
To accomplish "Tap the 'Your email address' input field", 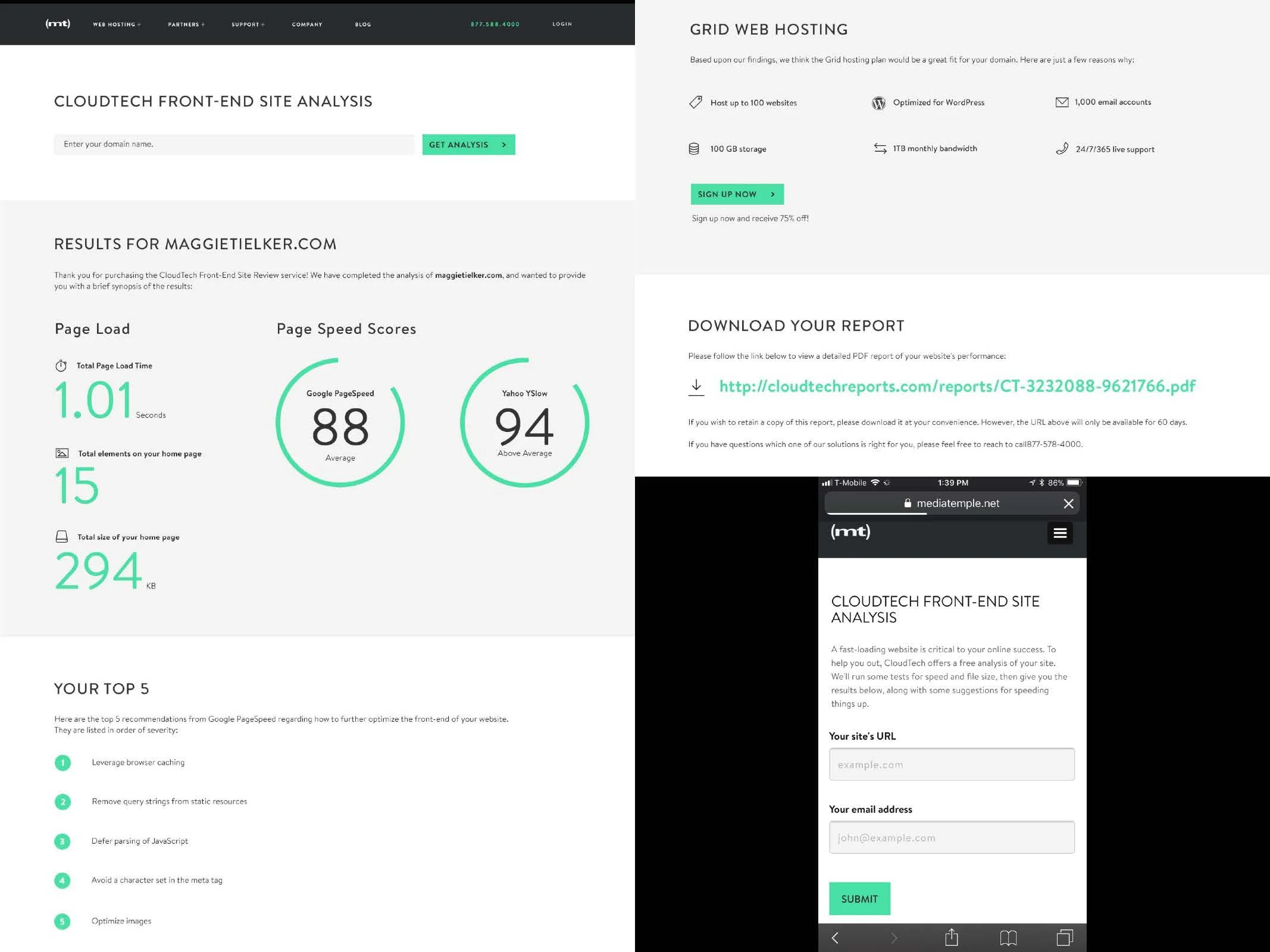I will (x=952, y=838).
